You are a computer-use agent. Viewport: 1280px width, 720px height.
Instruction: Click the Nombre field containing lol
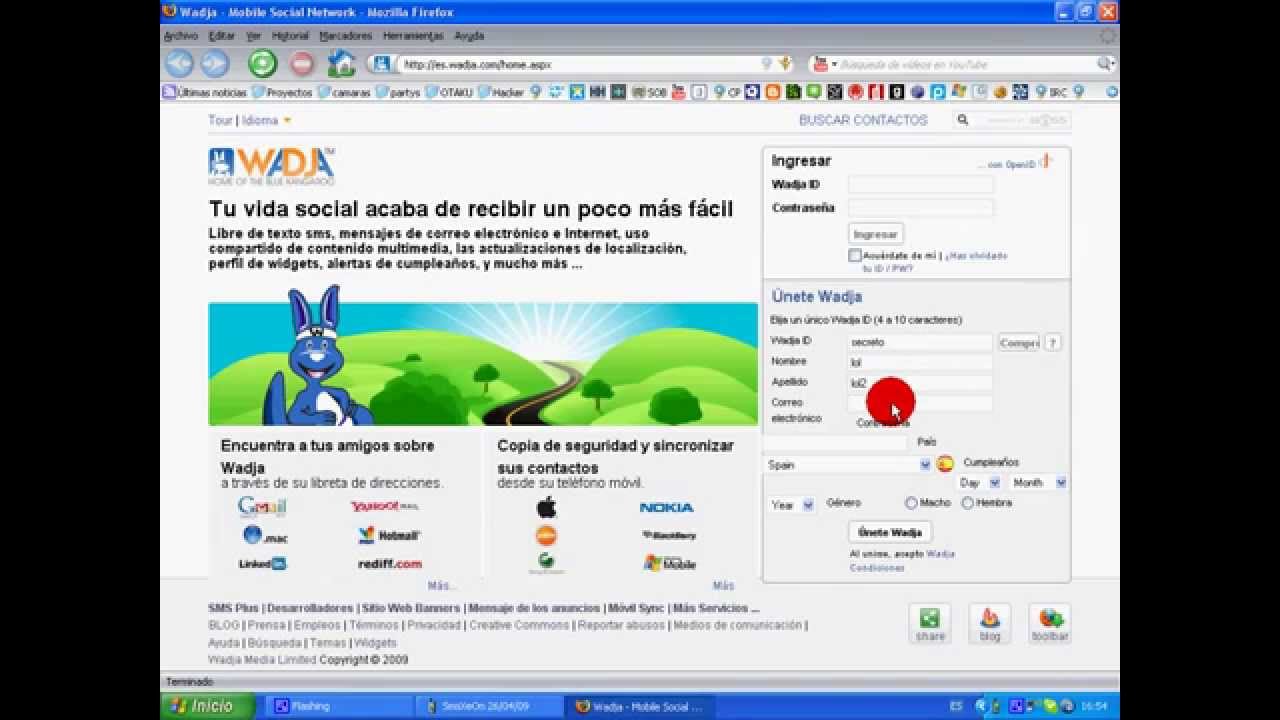click(x=921, y=362)
